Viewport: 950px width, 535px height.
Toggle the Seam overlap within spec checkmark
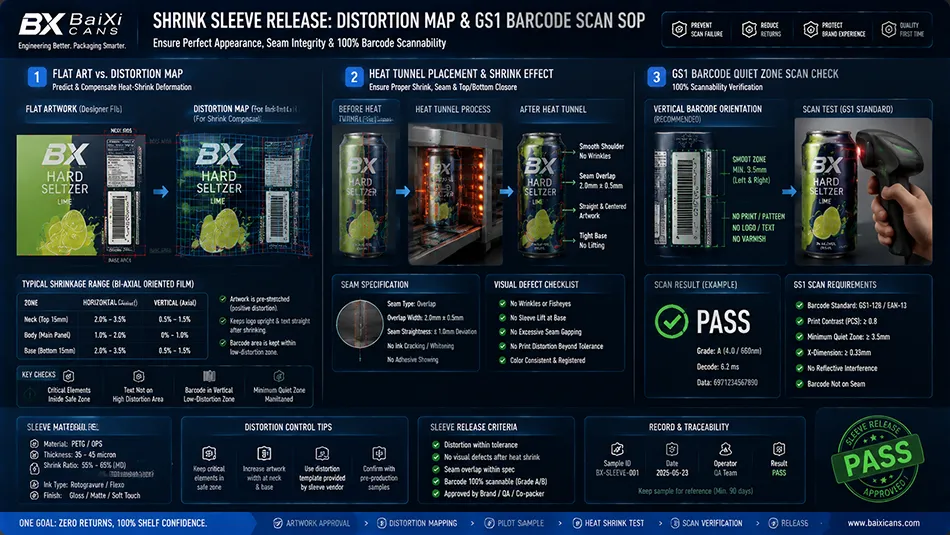[436, 469]
